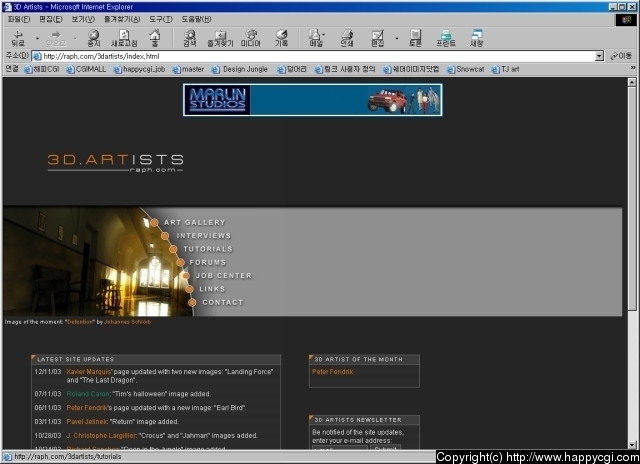Open the Pavel Jelinek update link
The image size is (640, 464).
[x=87, y=422]
